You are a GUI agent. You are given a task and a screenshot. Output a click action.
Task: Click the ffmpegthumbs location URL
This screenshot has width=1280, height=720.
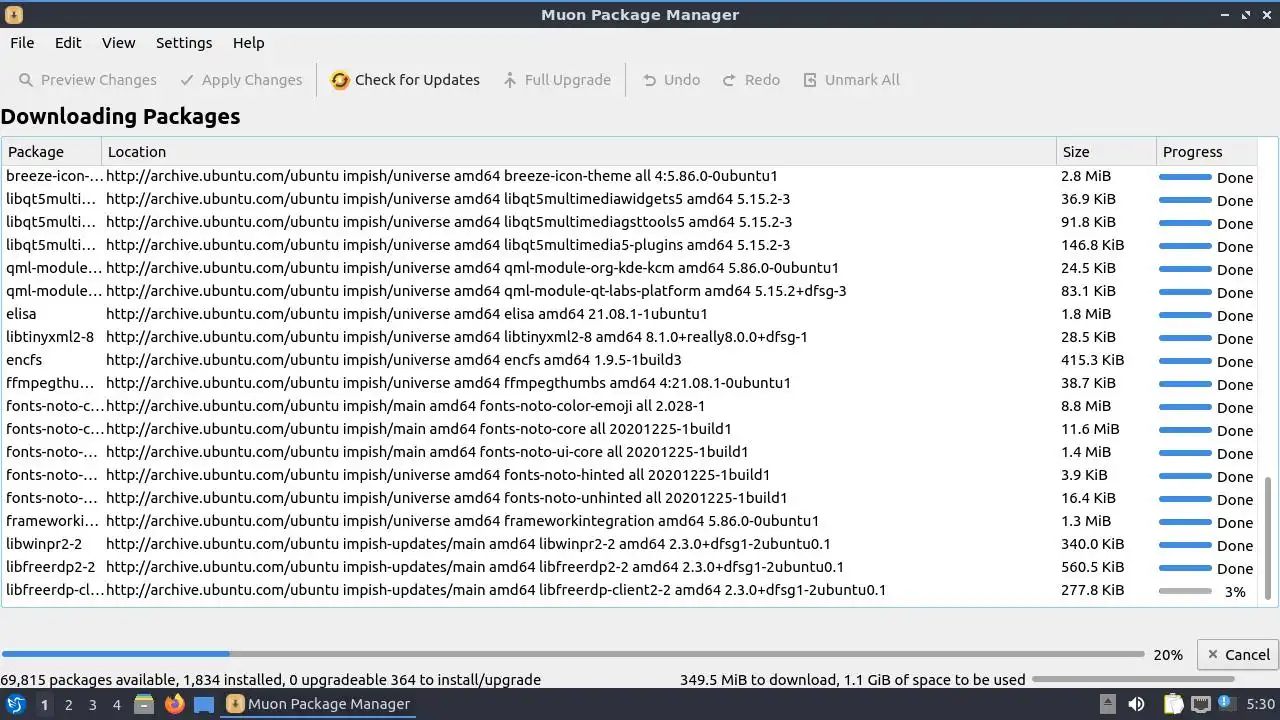point(448,383)
